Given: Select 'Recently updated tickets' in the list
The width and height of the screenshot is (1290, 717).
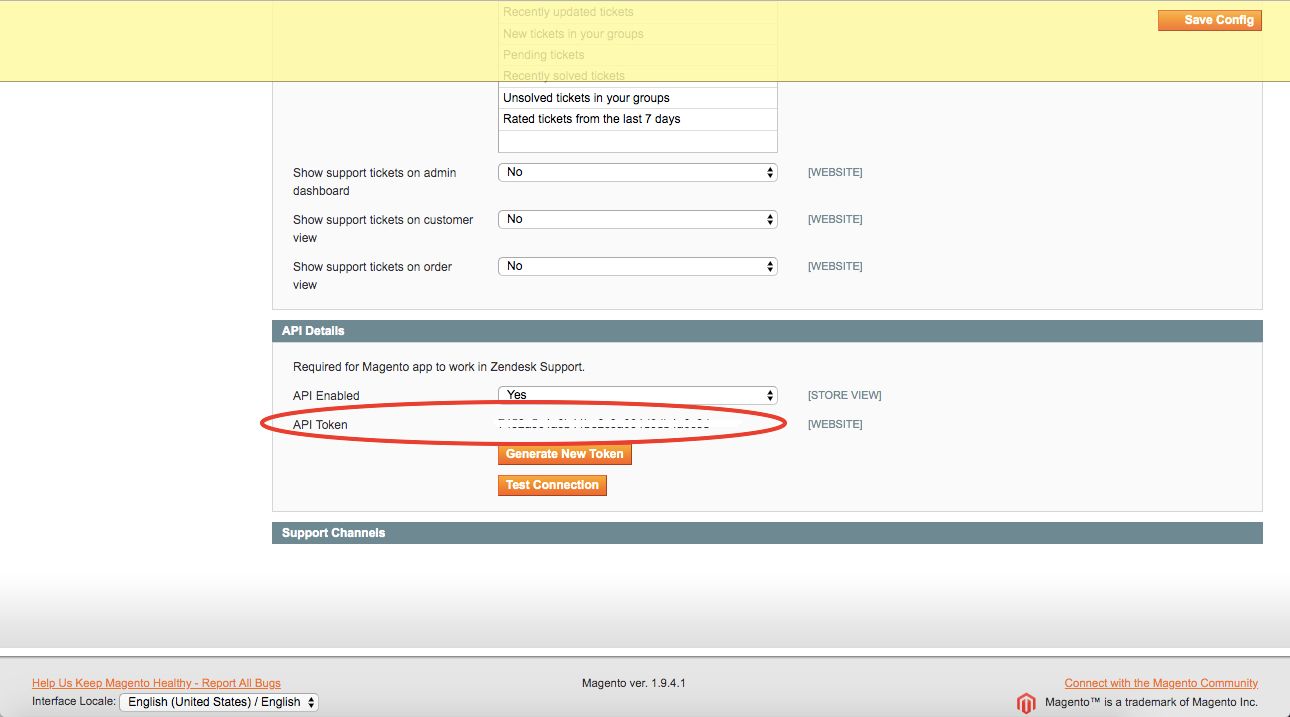Looking at the screenshot, I should (x=638, y=12).
